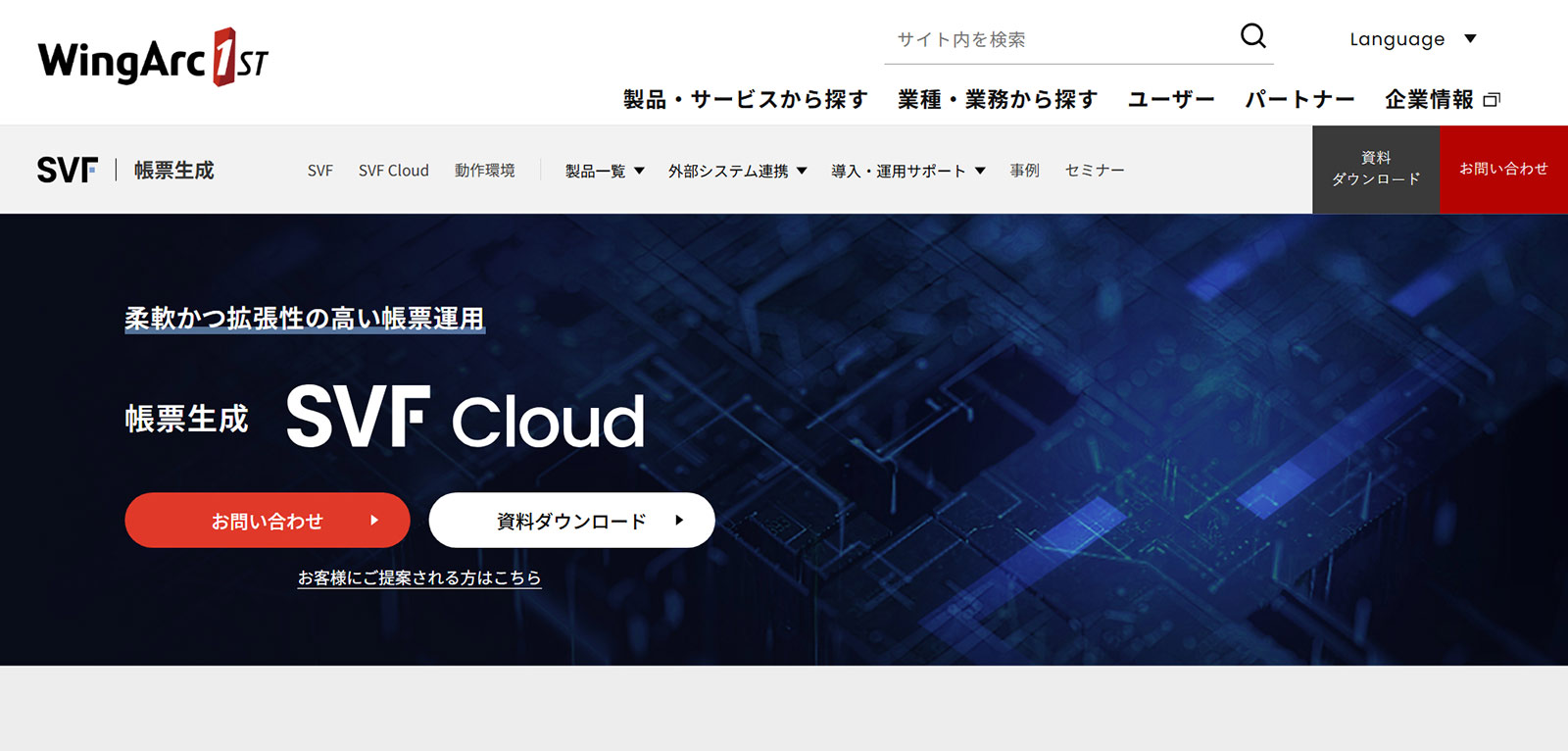Viewport: 1568px width, 751px height.
Task: Open 製品・サービスから探す menu
Action: (x=746, y=99)
